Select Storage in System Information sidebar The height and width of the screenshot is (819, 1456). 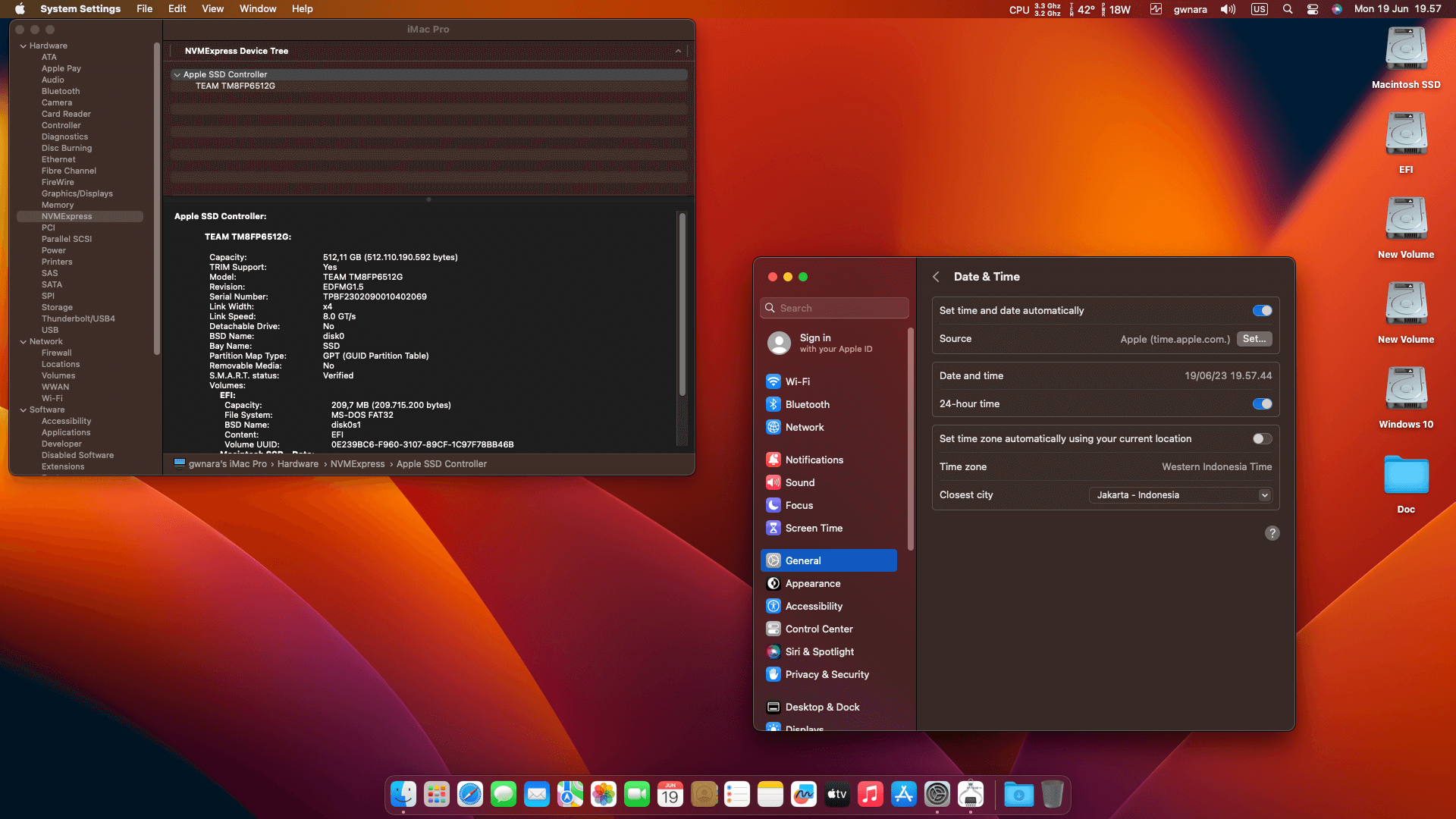pos(57,307)
